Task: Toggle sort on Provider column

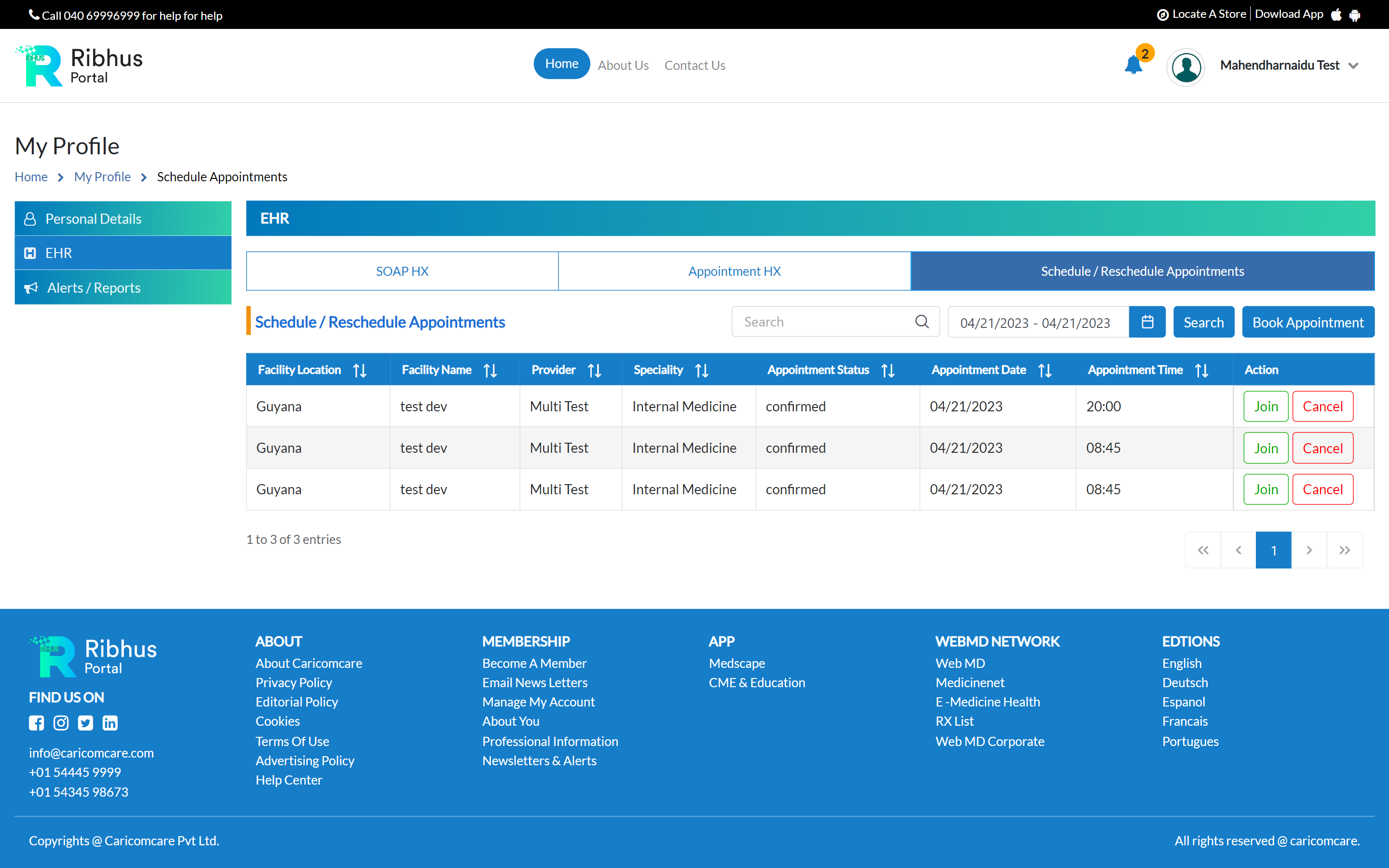Action: (x=595, y=370)
